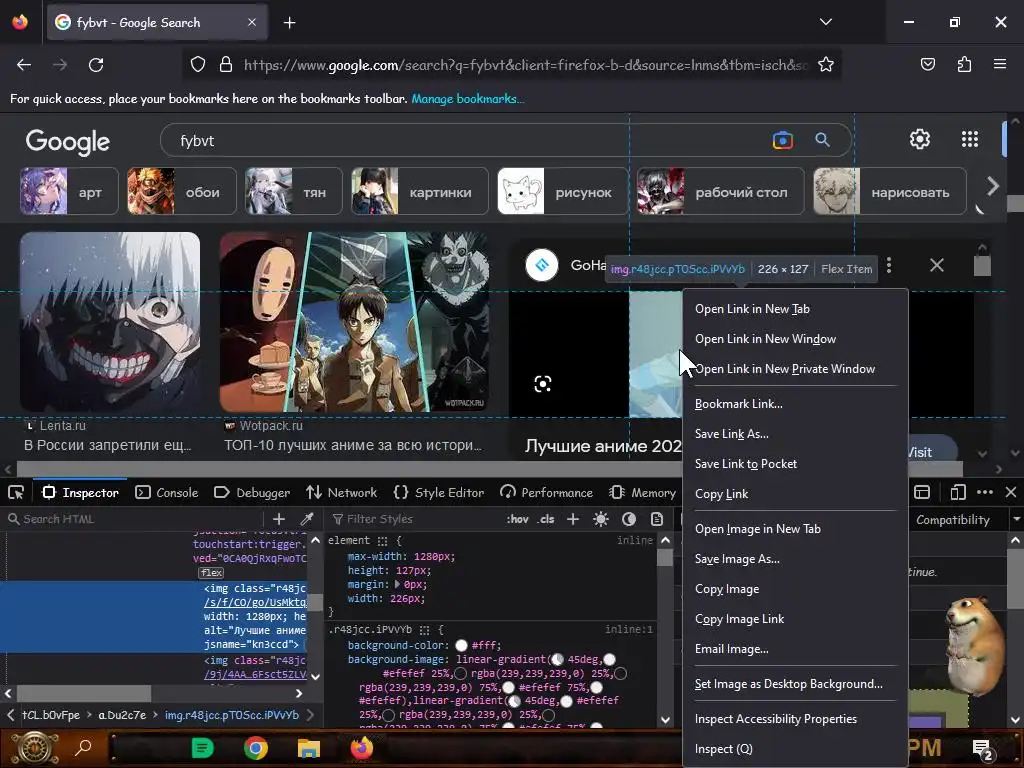The image size is (1024, 768).
Task: Select Bookmark Link...
Action: pyautogui.click(x=795, y=404)
